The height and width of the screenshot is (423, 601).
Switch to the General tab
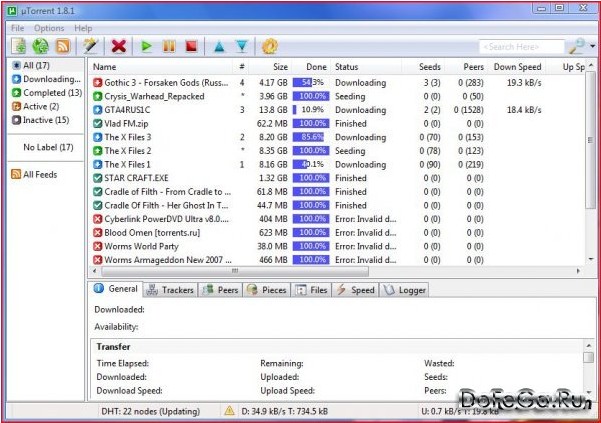tap(116, 289)
